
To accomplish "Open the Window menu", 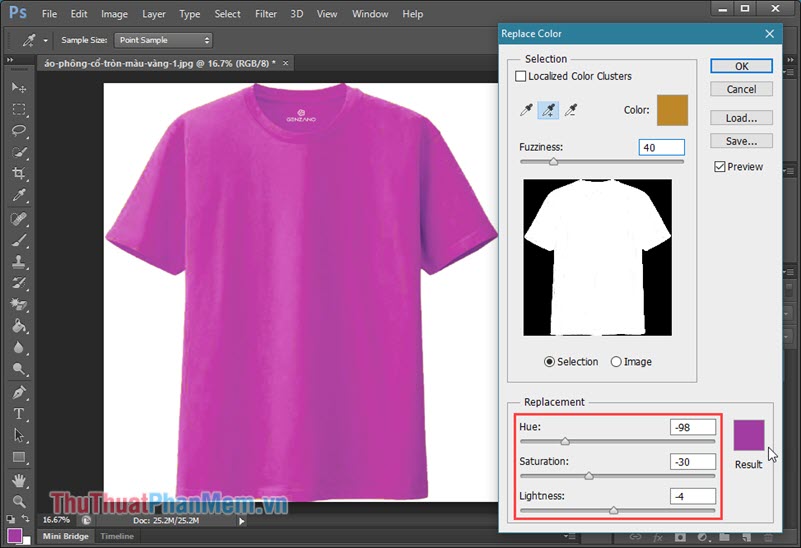I will [x=370, y=14].
